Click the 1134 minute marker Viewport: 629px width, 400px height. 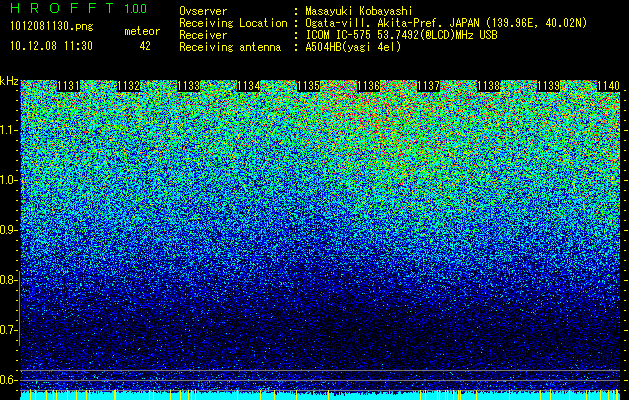tap(248, 86)
